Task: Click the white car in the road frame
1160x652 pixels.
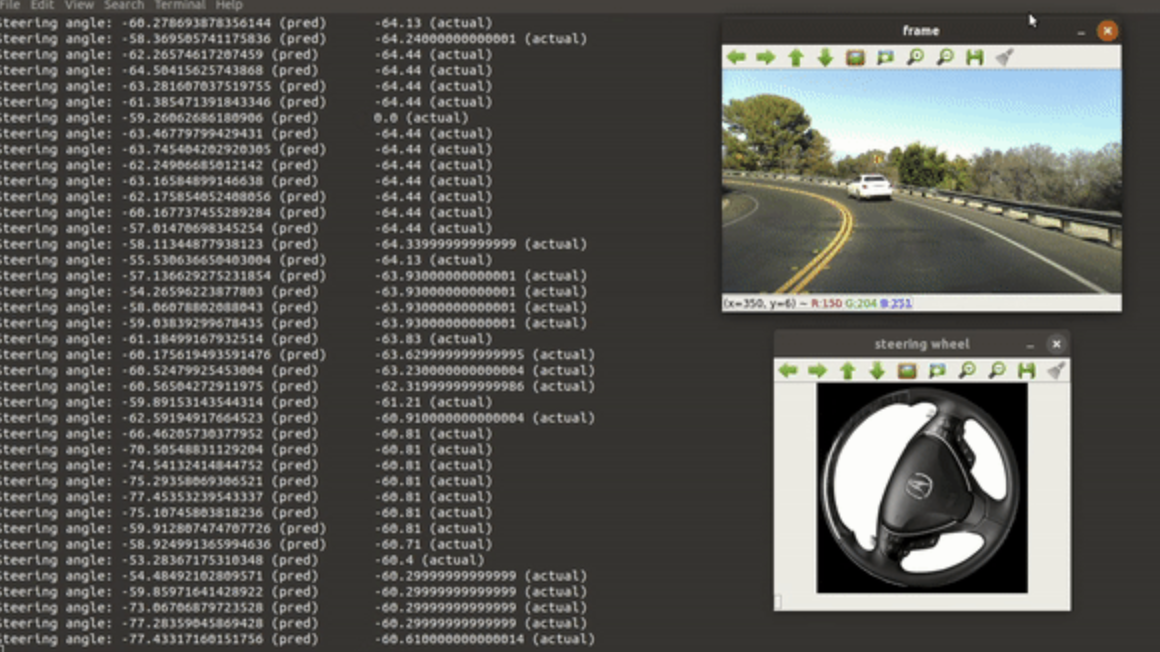Action: 869,187
